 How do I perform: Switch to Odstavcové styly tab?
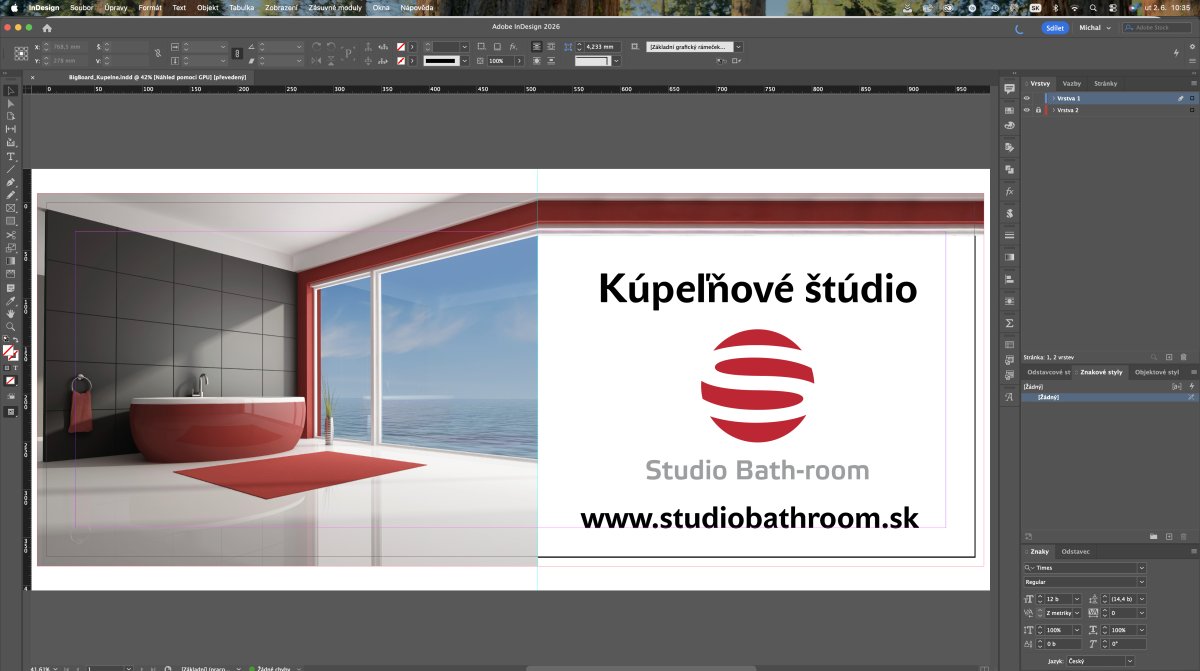[1049, 372]
